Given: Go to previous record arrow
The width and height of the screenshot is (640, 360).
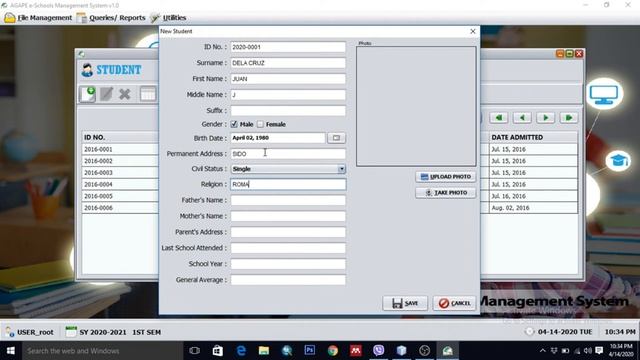Looking at the screenshot, I should click(522, 118).
